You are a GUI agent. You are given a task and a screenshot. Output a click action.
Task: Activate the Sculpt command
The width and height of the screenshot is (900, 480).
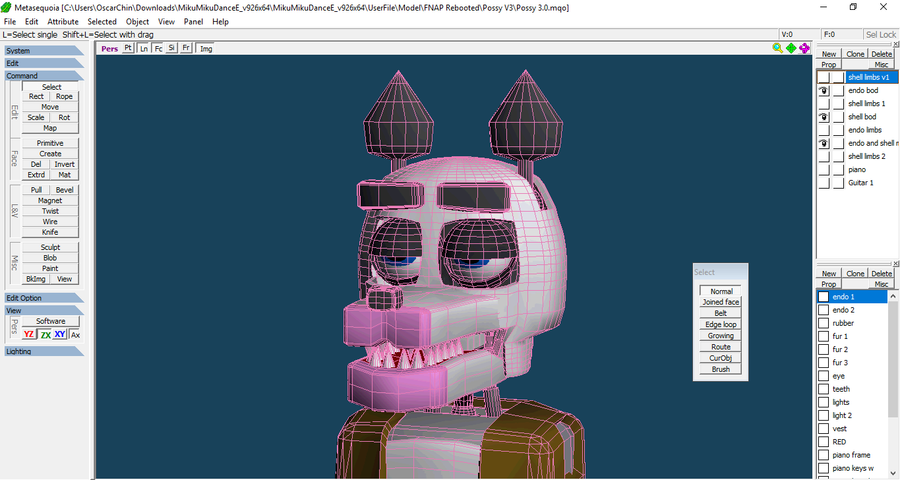tap(50, 247)
